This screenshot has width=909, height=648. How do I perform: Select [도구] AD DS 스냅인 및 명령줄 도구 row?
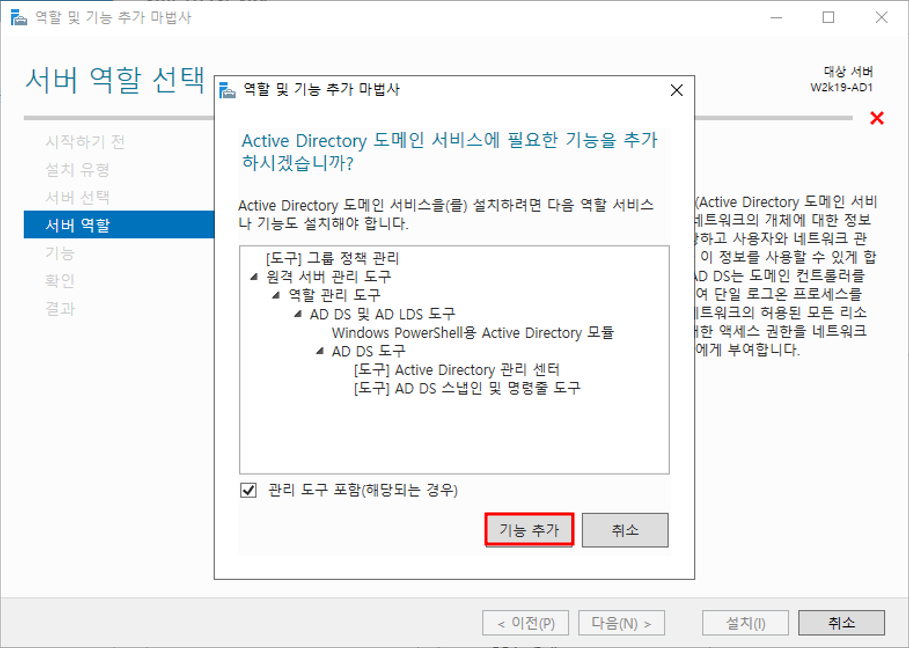click(467, 388)
